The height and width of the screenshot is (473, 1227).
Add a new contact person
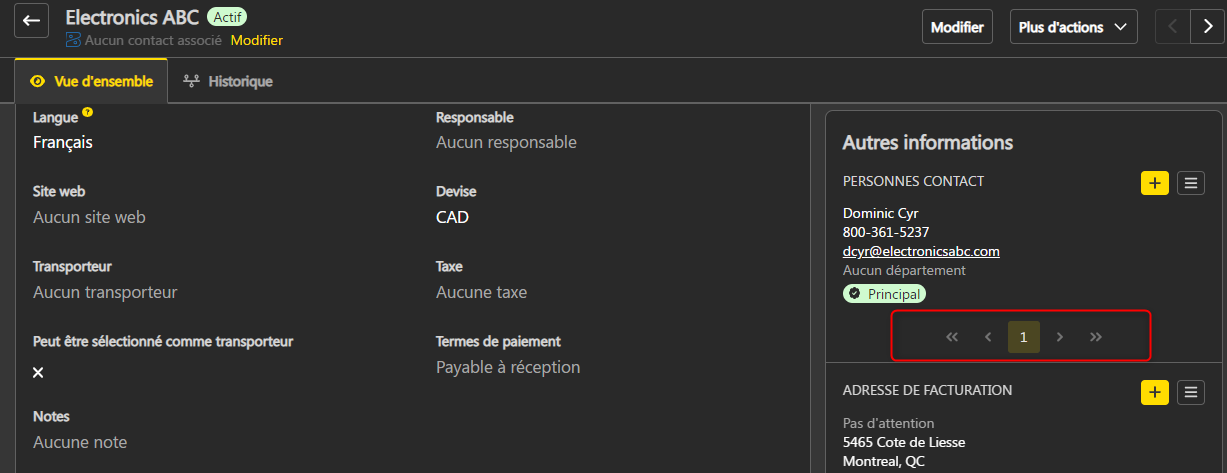click(x=1154, y=183)
